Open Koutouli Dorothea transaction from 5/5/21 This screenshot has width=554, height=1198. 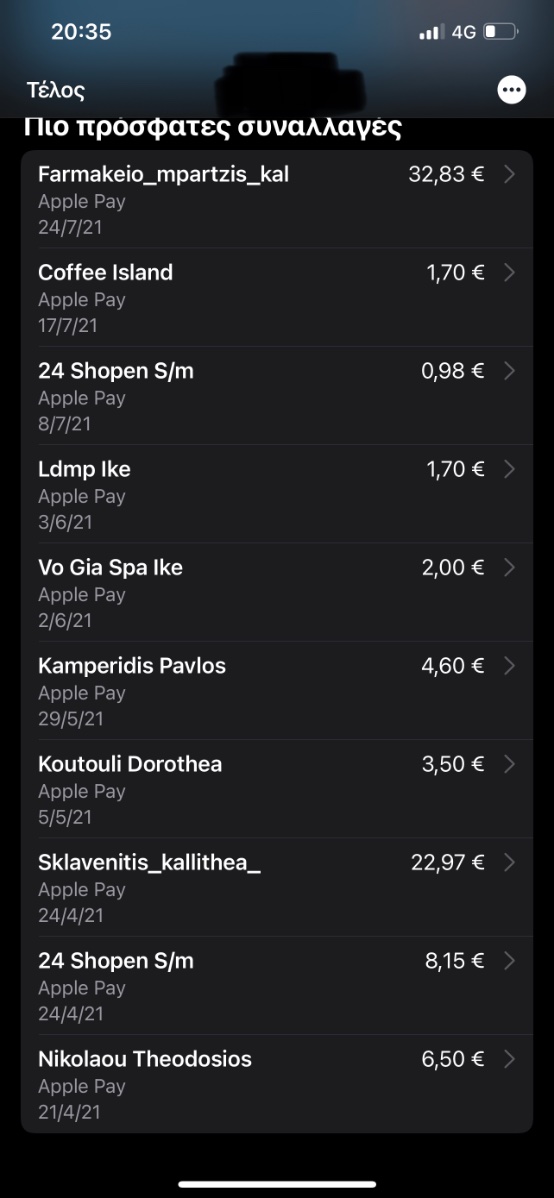[277, 789]
